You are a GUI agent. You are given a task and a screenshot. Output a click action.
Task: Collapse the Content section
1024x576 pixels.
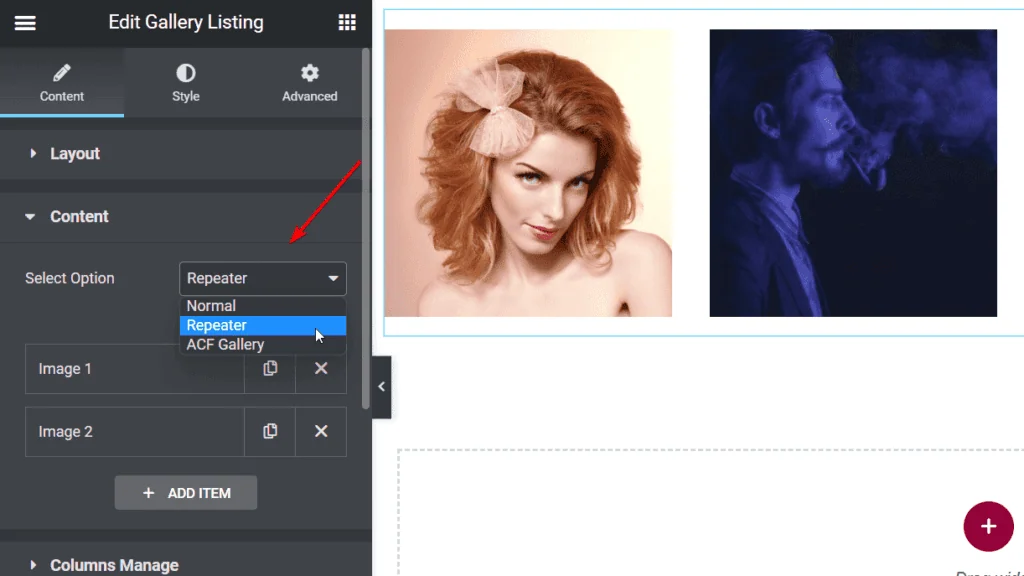click(x=79, y=216)
